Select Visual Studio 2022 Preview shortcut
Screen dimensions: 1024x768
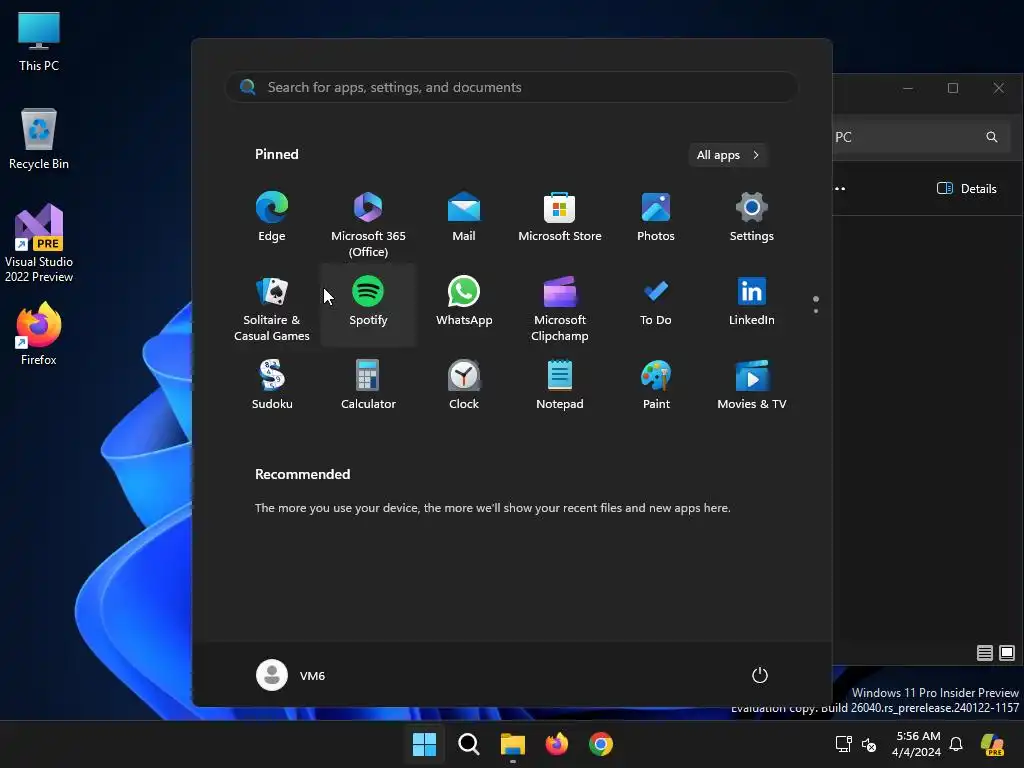click(x=39, y=243)
